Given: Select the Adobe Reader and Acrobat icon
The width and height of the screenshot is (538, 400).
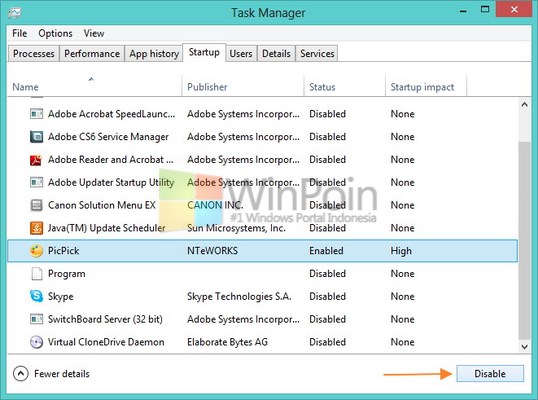Looking at the screenshot, I should 36,160.
